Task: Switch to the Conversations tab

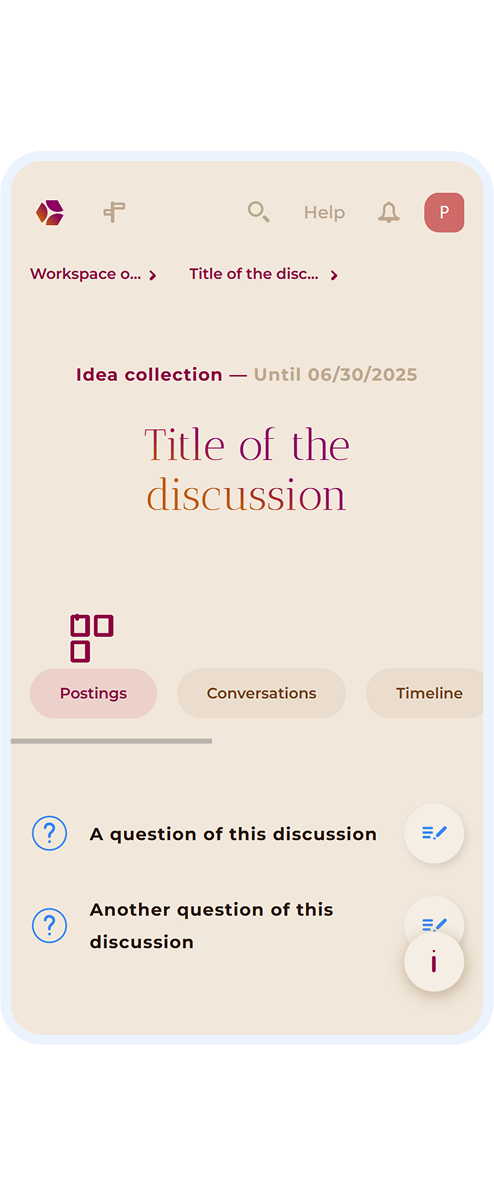Action: pyautogui.click(x=261, y=694)
